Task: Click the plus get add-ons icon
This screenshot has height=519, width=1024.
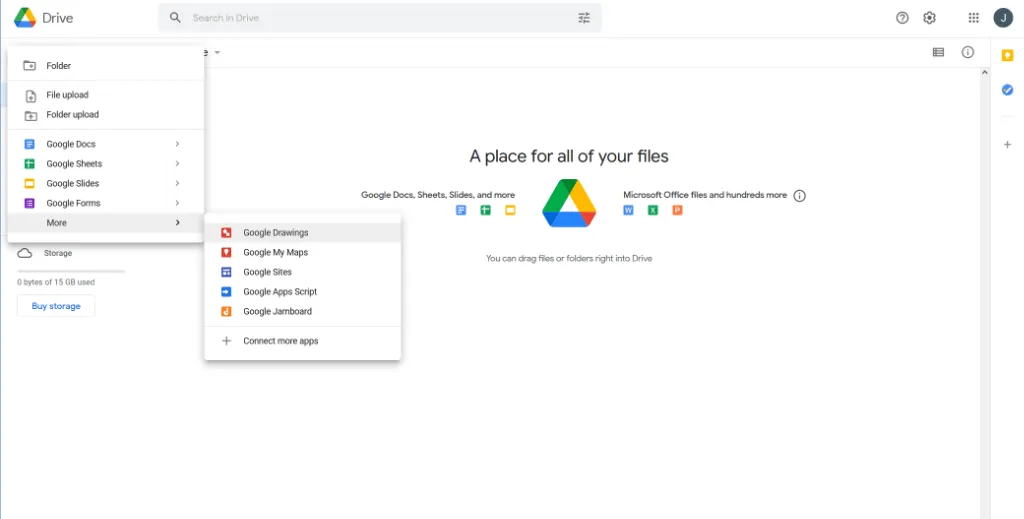Action: tap(1007, 144)
